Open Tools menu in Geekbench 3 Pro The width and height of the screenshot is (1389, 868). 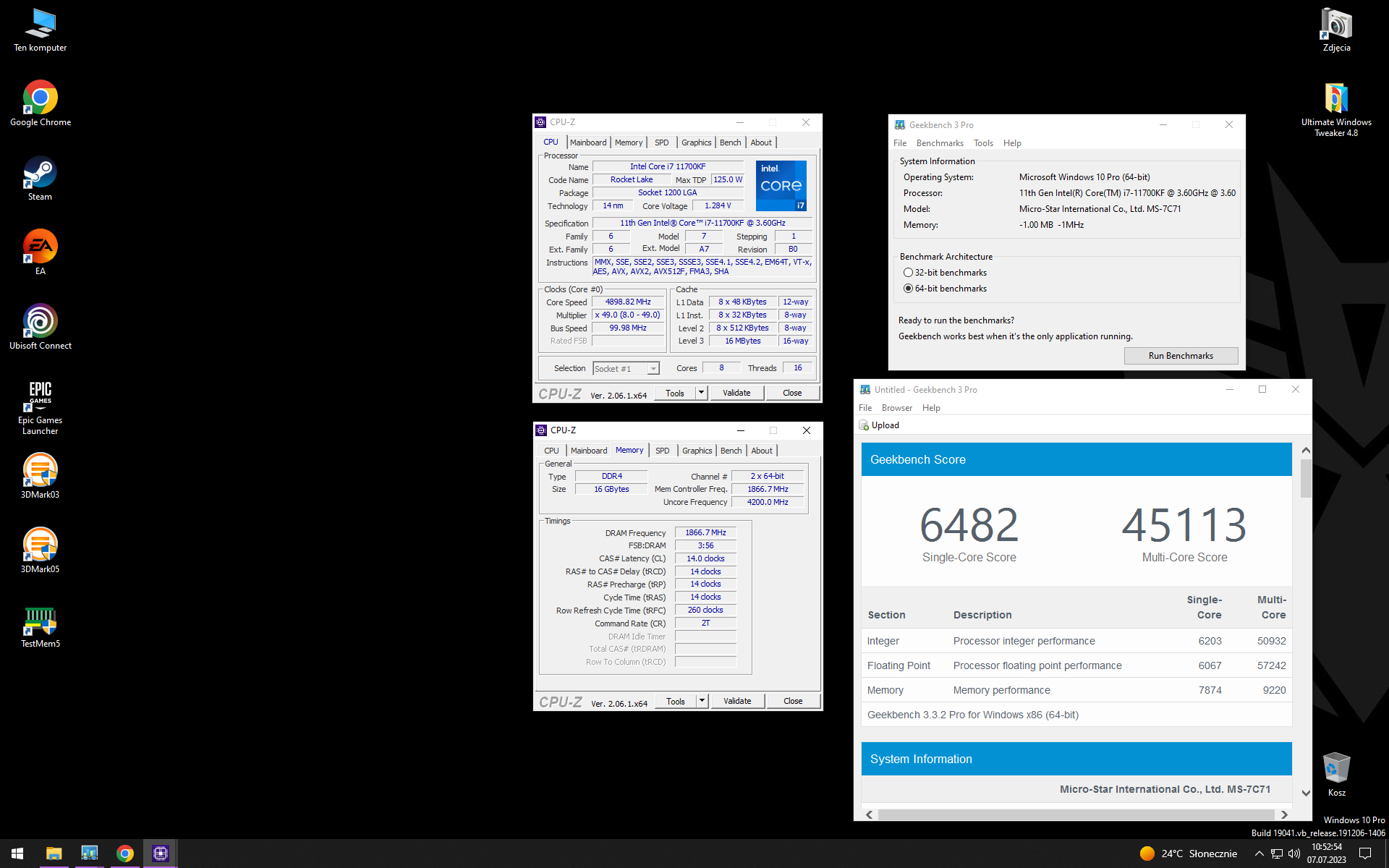point(983,143)
